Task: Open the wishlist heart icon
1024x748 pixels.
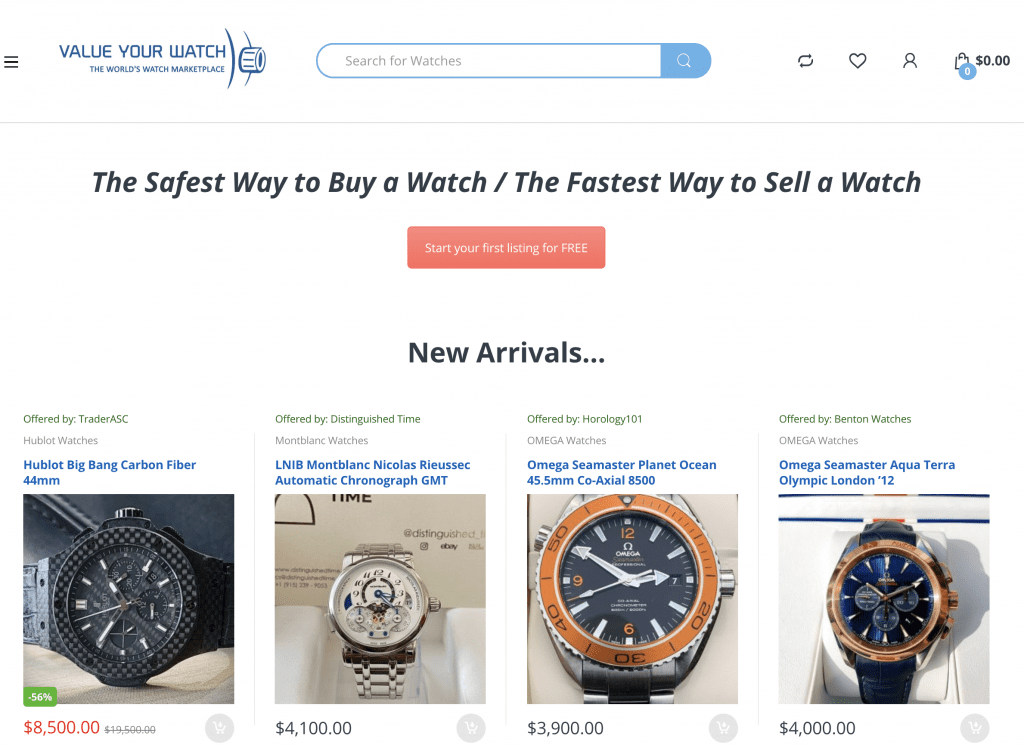Action: (857, 61)
